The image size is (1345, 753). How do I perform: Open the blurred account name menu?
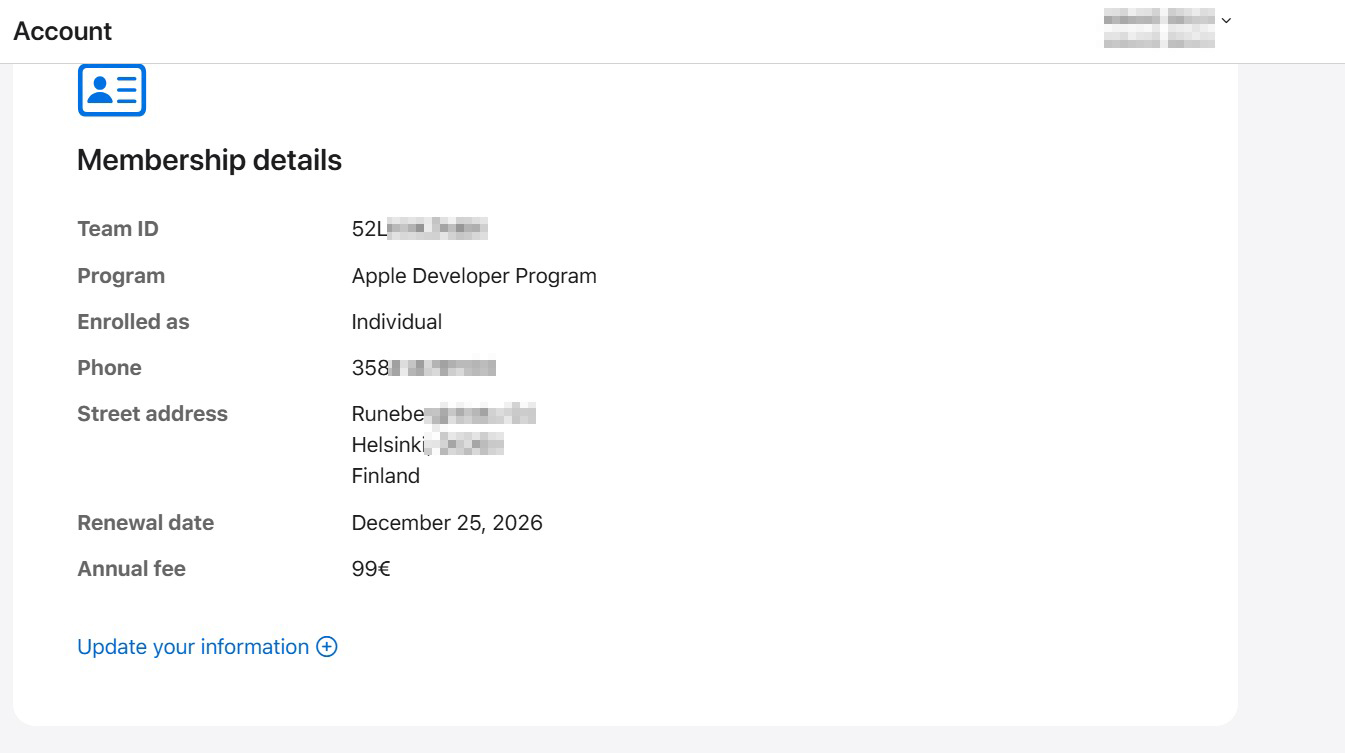1158,29
